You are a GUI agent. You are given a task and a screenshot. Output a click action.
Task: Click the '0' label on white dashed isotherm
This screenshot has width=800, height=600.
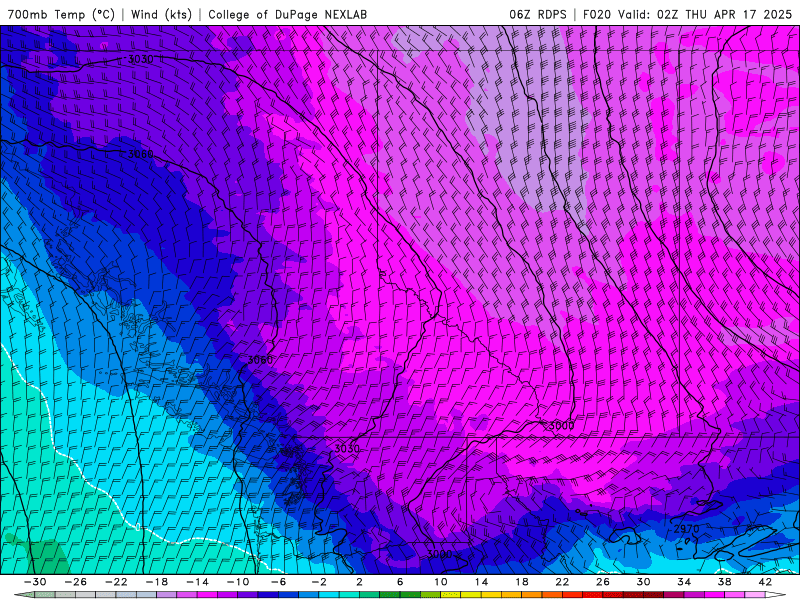coord(138,527)
